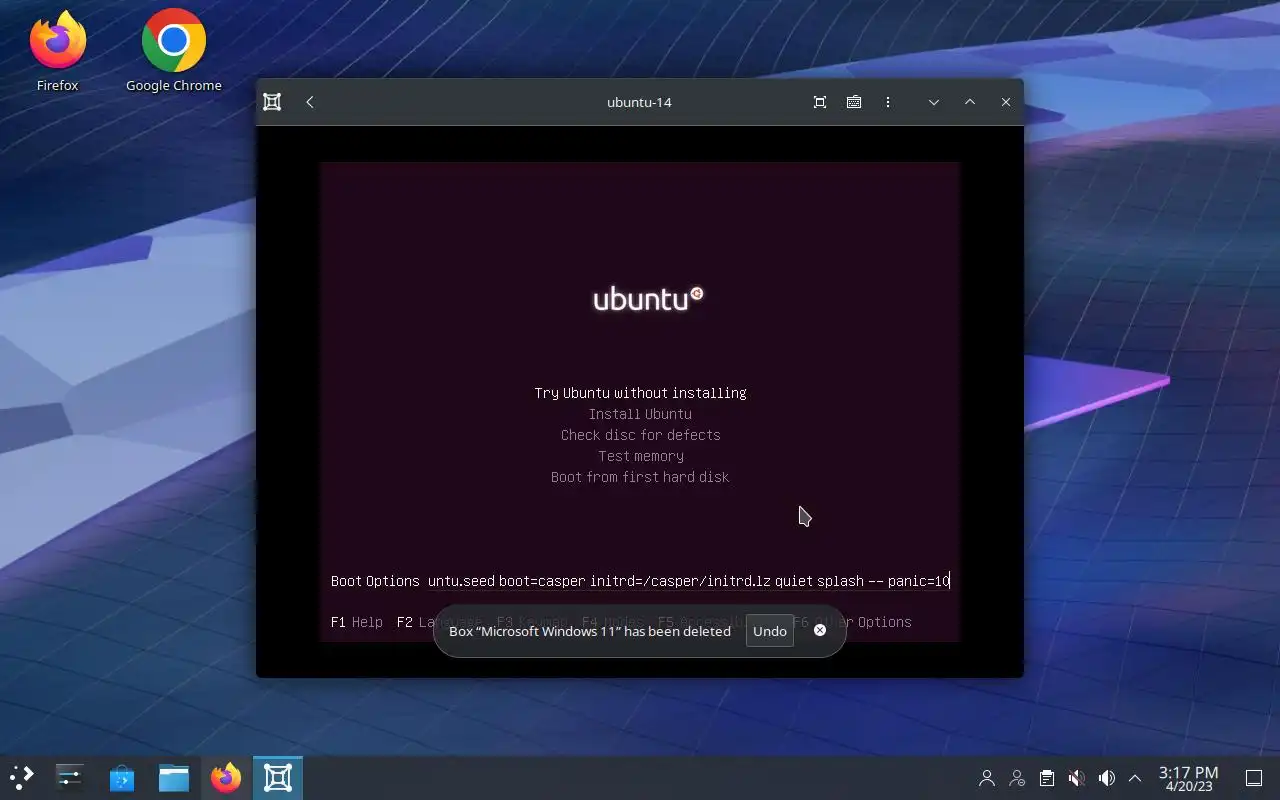Open the audio volume tray icon
Screen dimensions: 1280x800
pyautogui.click(x=1106, y=778)
